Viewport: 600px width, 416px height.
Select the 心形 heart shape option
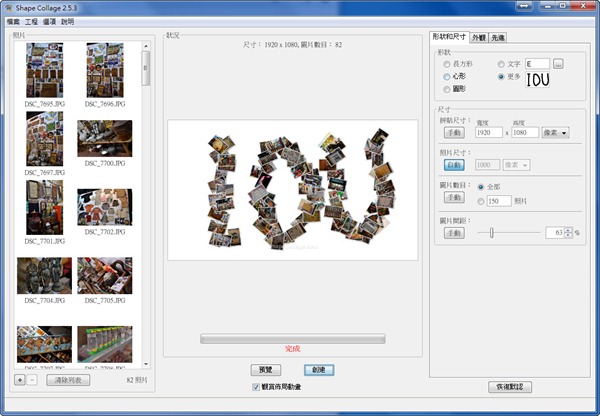click(447, 76)
